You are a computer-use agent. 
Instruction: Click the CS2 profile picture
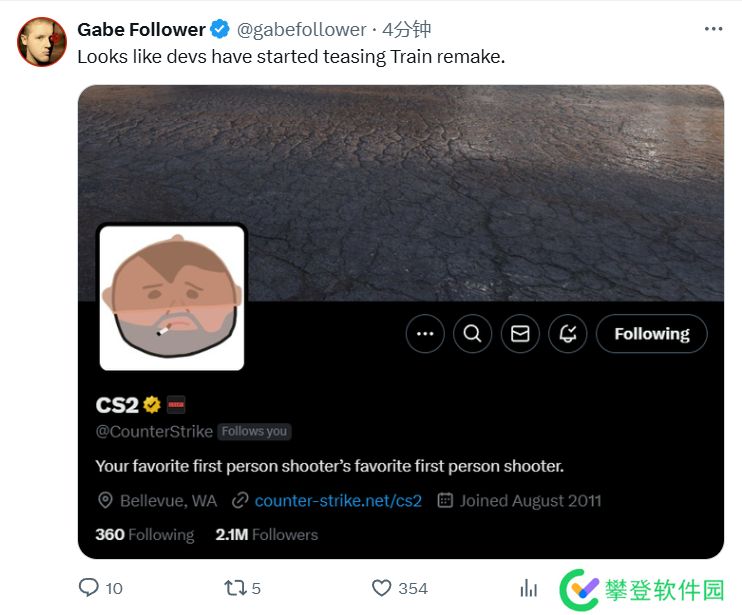pos(172,298)
